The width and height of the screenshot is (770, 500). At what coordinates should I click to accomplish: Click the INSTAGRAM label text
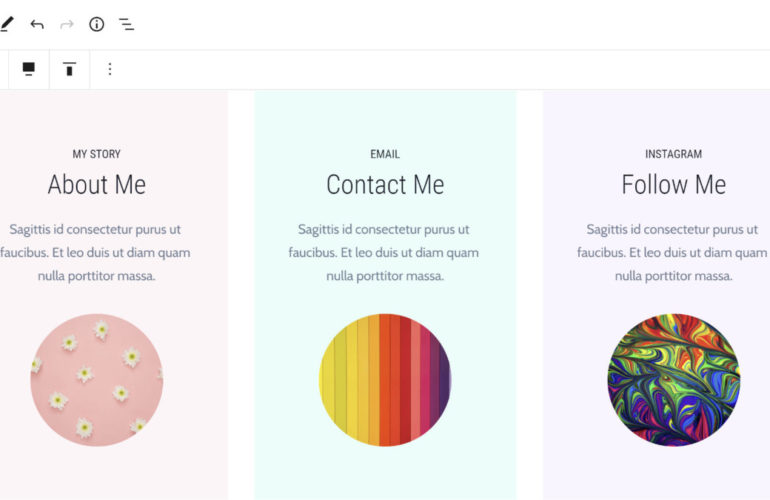tap(673, 154)
